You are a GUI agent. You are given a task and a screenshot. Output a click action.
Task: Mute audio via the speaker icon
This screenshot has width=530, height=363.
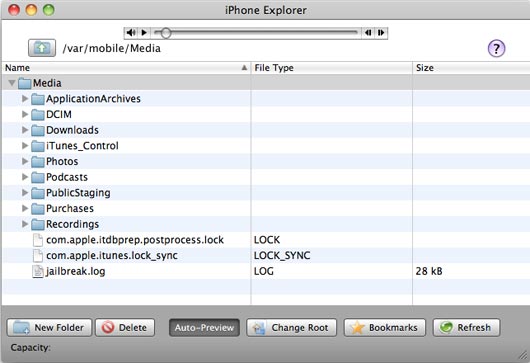coord(131,32)
